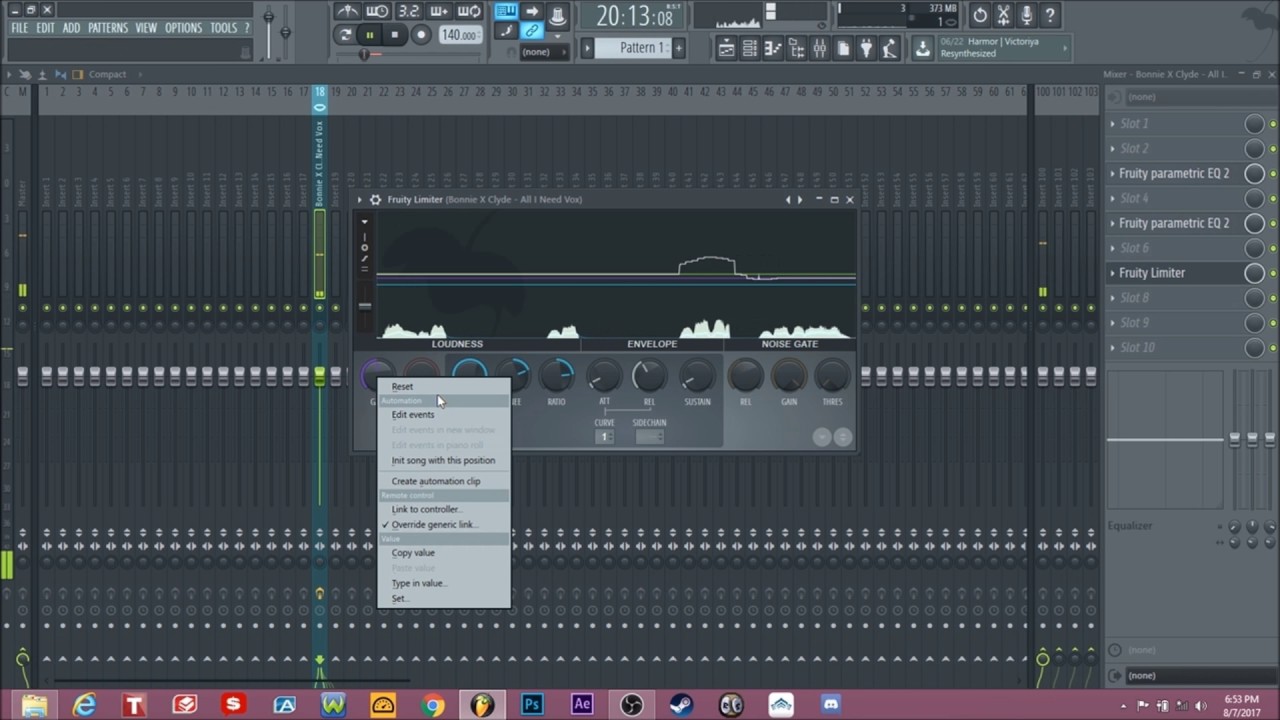Click the CURVE value stepper
Image resolution: width=1280 pixels, height=720 pixels.
[x=604, y=437]
